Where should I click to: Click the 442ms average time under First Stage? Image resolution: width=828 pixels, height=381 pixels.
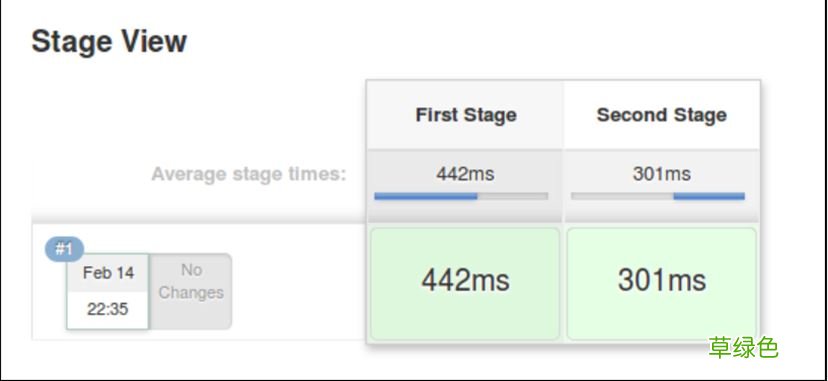click(x=465, y=174)
